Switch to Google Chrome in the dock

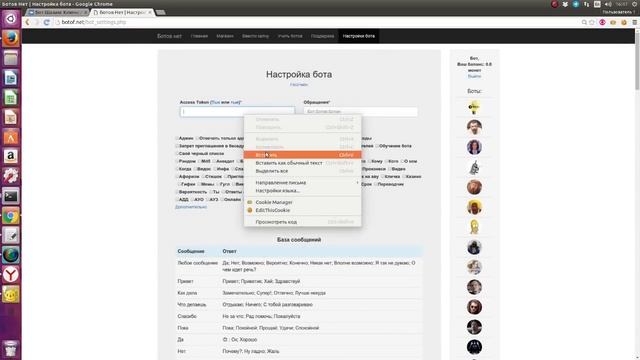coord(11,216)
